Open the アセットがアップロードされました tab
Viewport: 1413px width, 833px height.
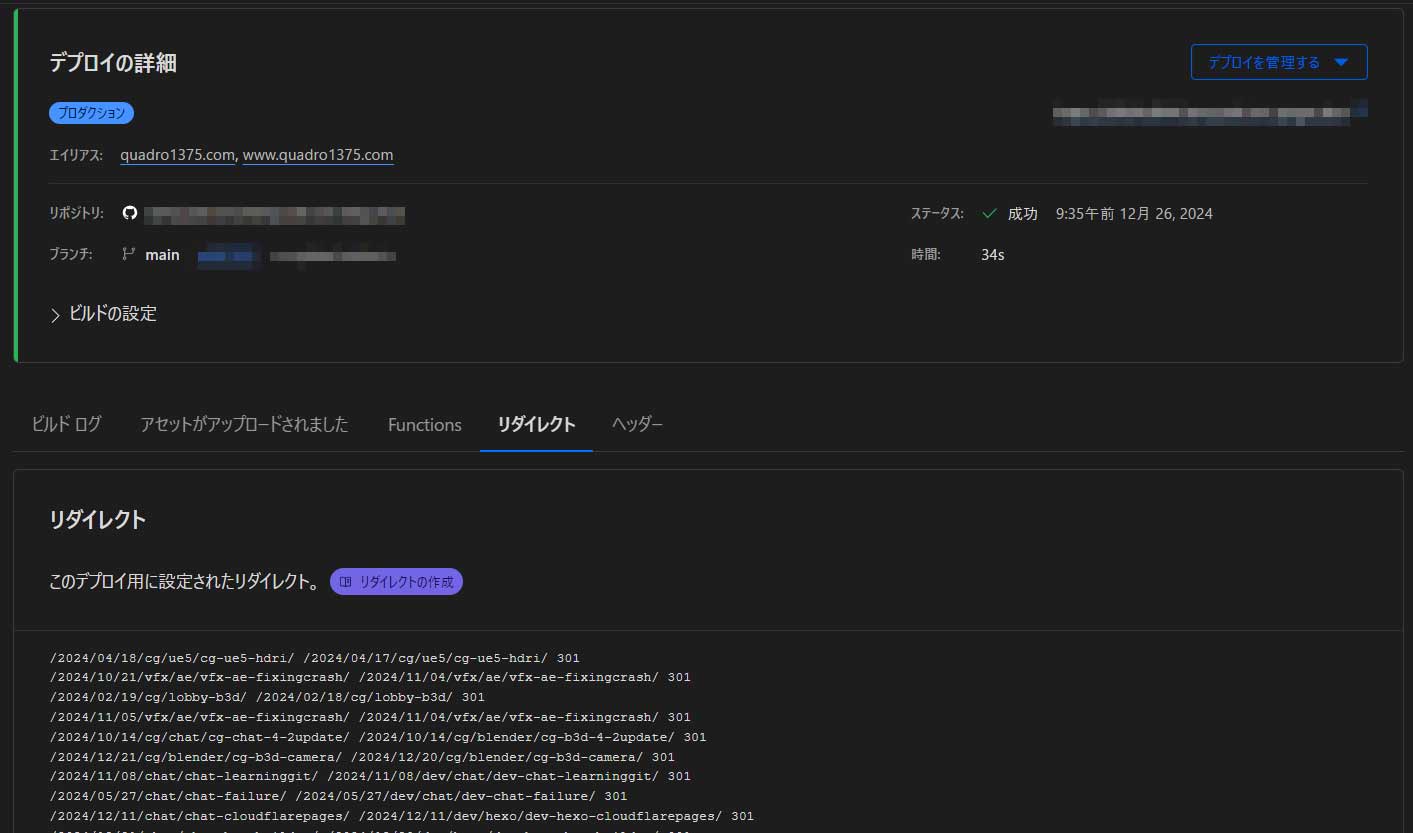(244, 424)
